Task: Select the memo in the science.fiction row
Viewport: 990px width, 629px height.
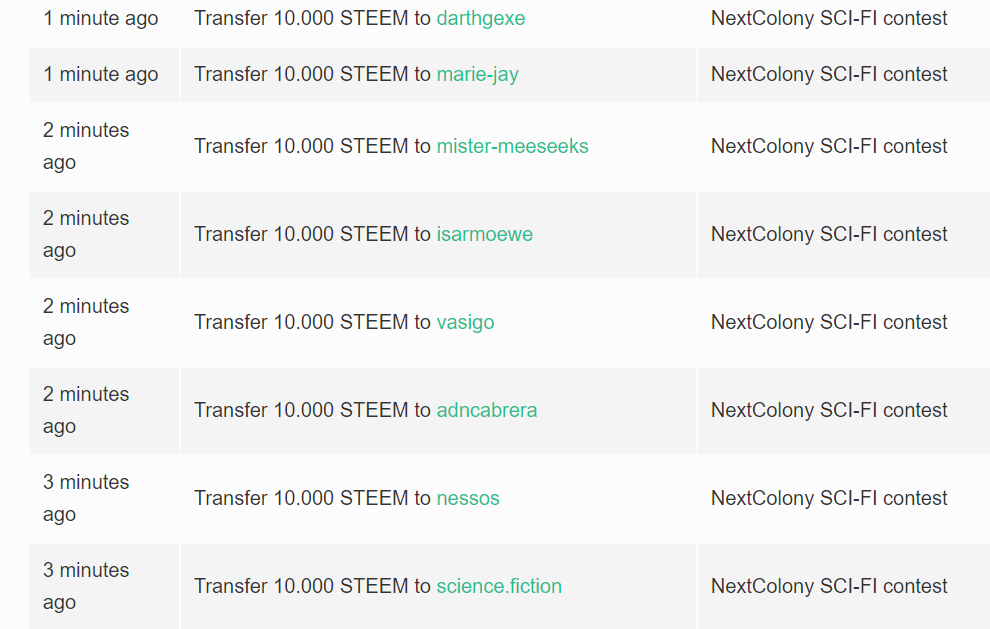Action: pyautogui.click(x=828, y=586)
